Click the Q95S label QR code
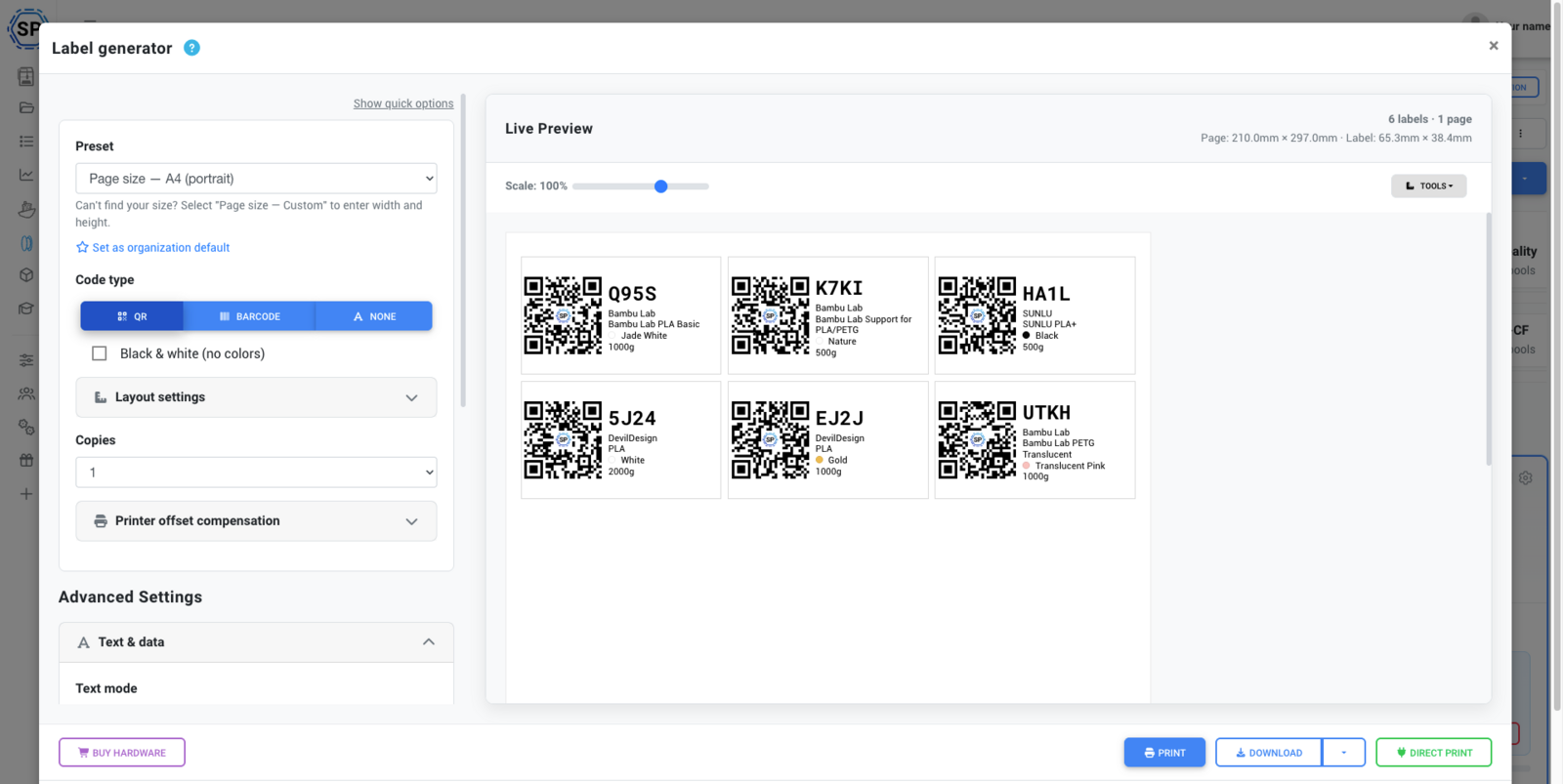This screenshot has height=784, width=1563. tap(563, 315)
